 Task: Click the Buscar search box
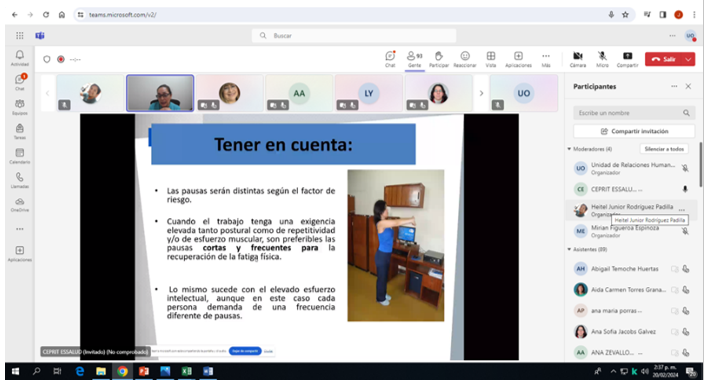pos(354,35)
